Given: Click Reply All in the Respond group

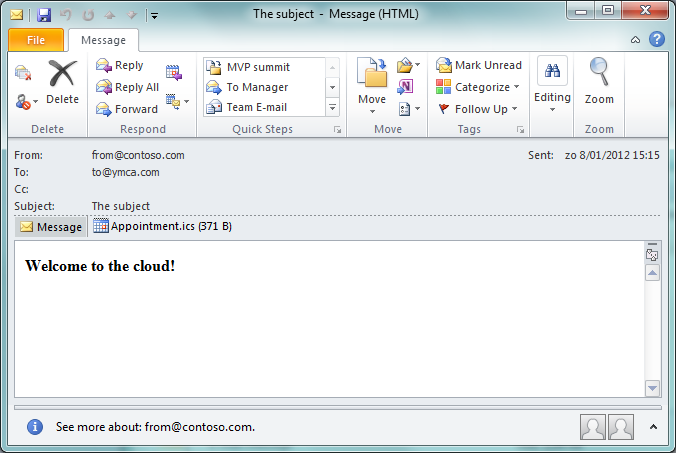Looking at the screenshot, I should point(127,87).
